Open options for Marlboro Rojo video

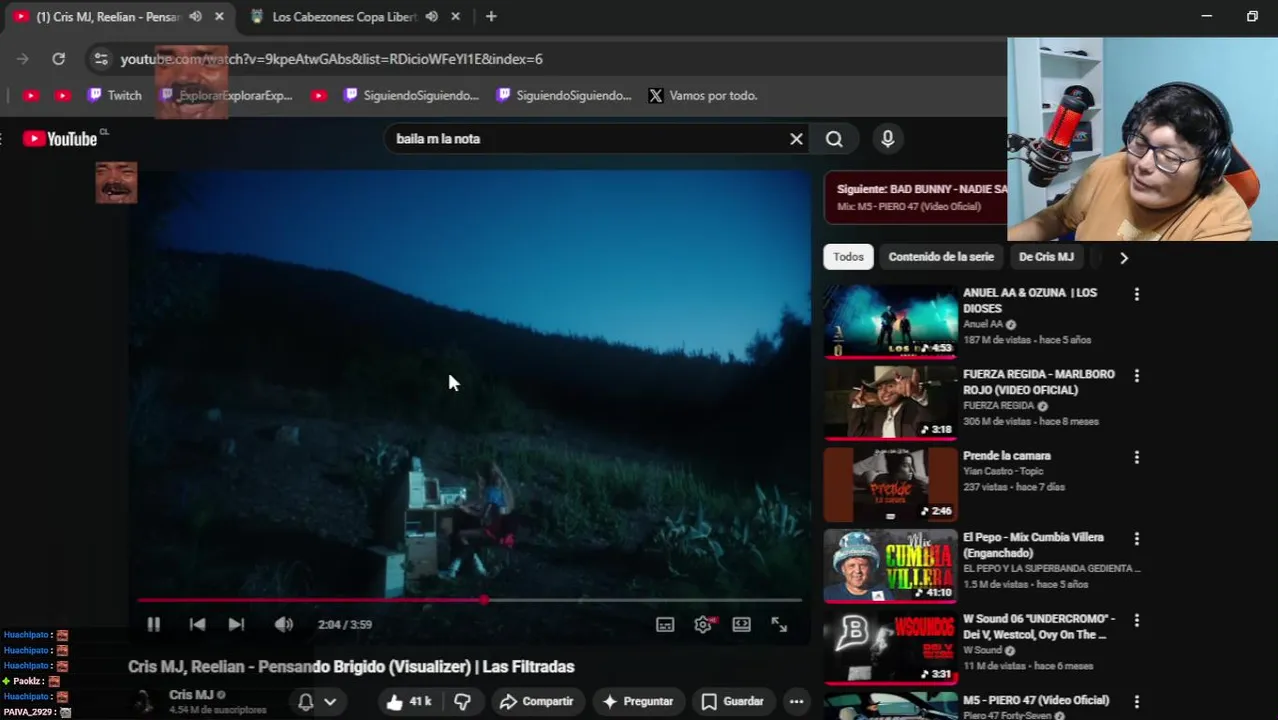point(1136,375)
